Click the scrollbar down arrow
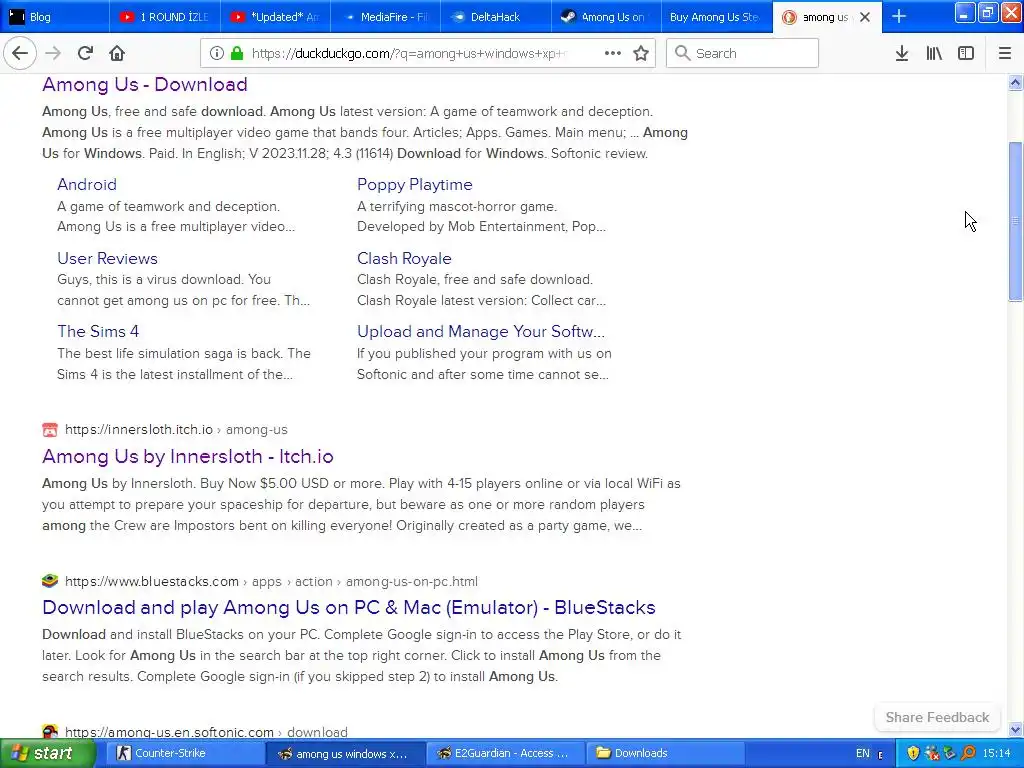This screenshot has height=768, width=1024. [1015, 729]
